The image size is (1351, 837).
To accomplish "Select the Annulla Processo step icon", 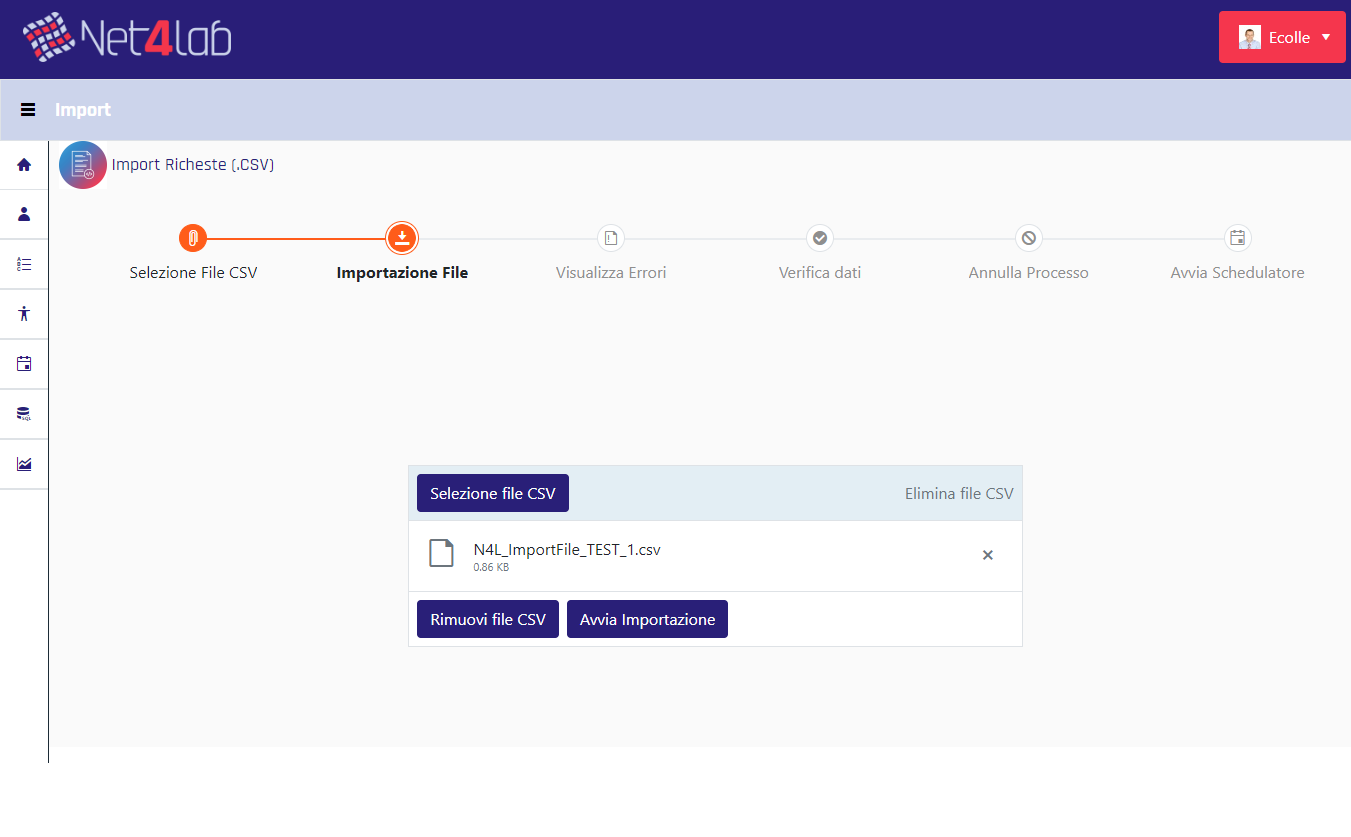I will [x=1028, y=238].
